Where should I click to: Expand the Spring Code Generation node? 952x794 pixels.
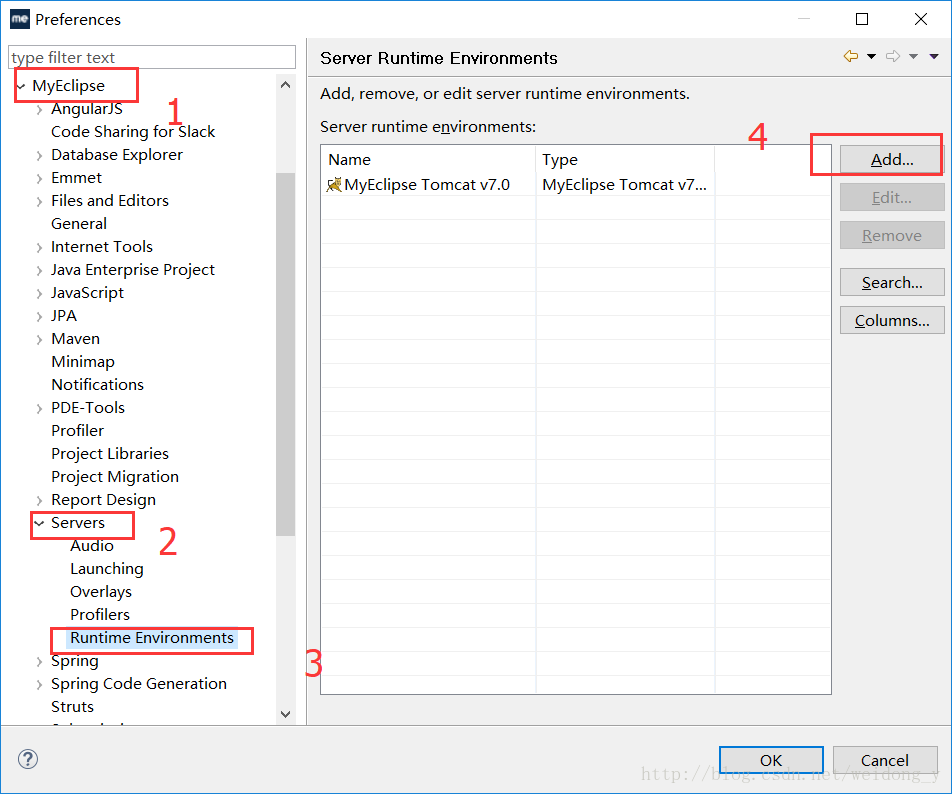[39, 685]
